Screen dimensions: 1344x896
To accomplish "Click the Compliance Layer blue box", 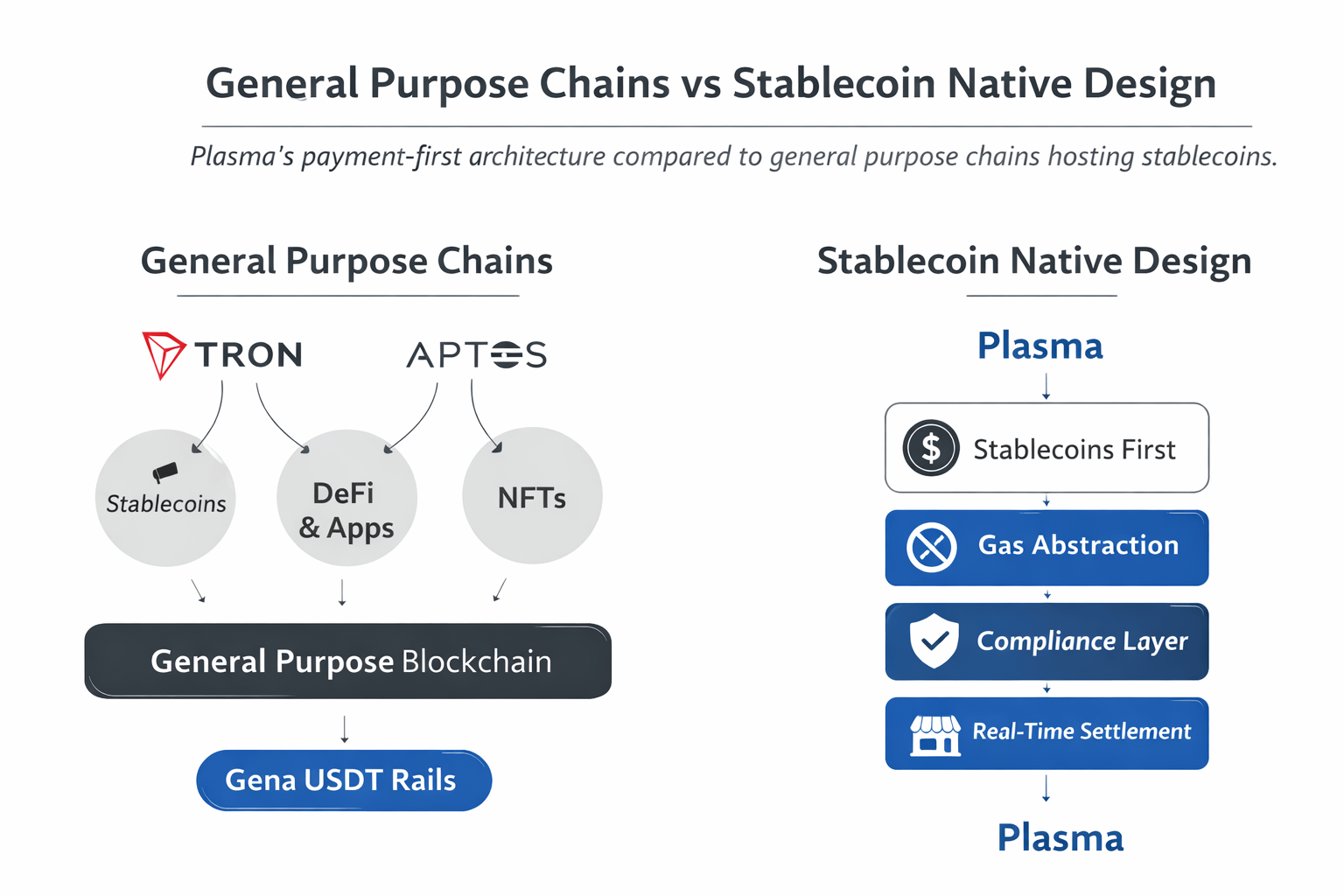I will 1046,641.
